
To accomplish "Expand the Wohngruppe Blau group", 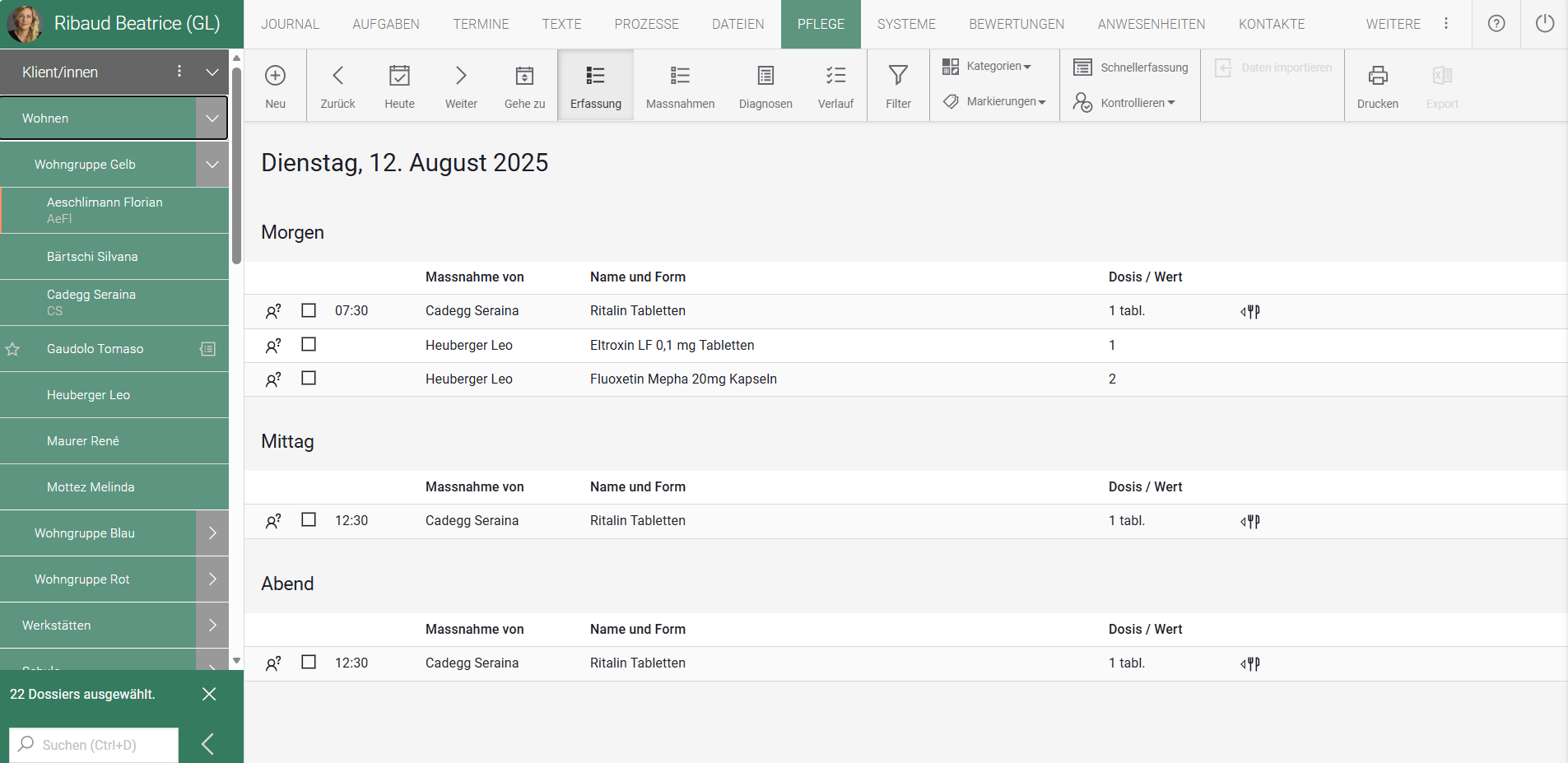I will pos(212,533).
